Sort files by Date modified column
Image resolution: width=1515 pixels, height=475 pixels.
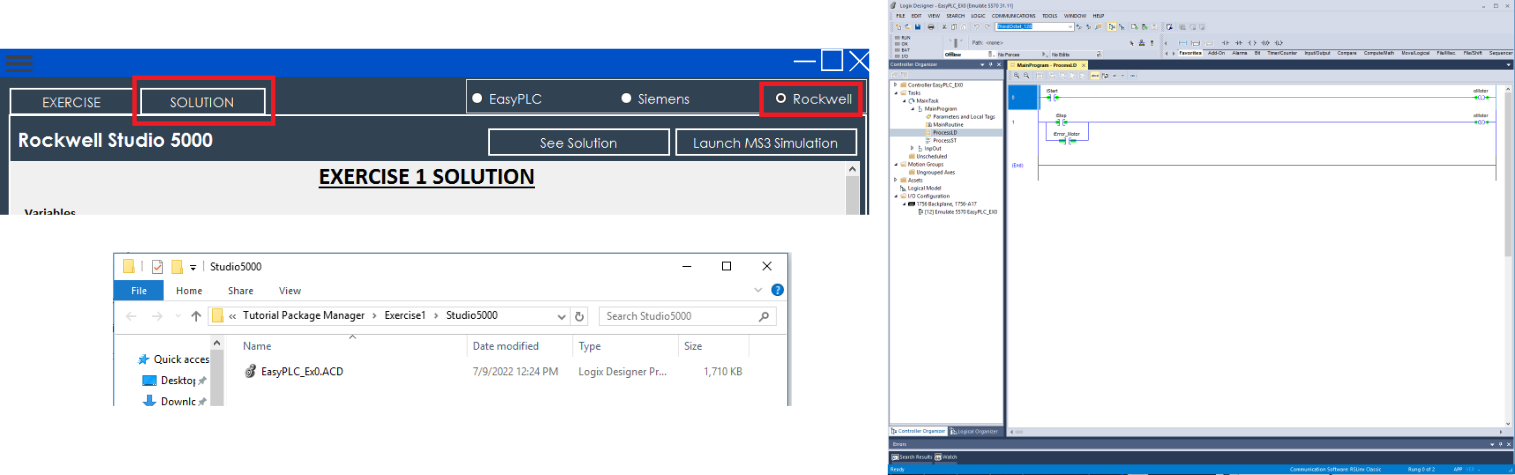505,346
